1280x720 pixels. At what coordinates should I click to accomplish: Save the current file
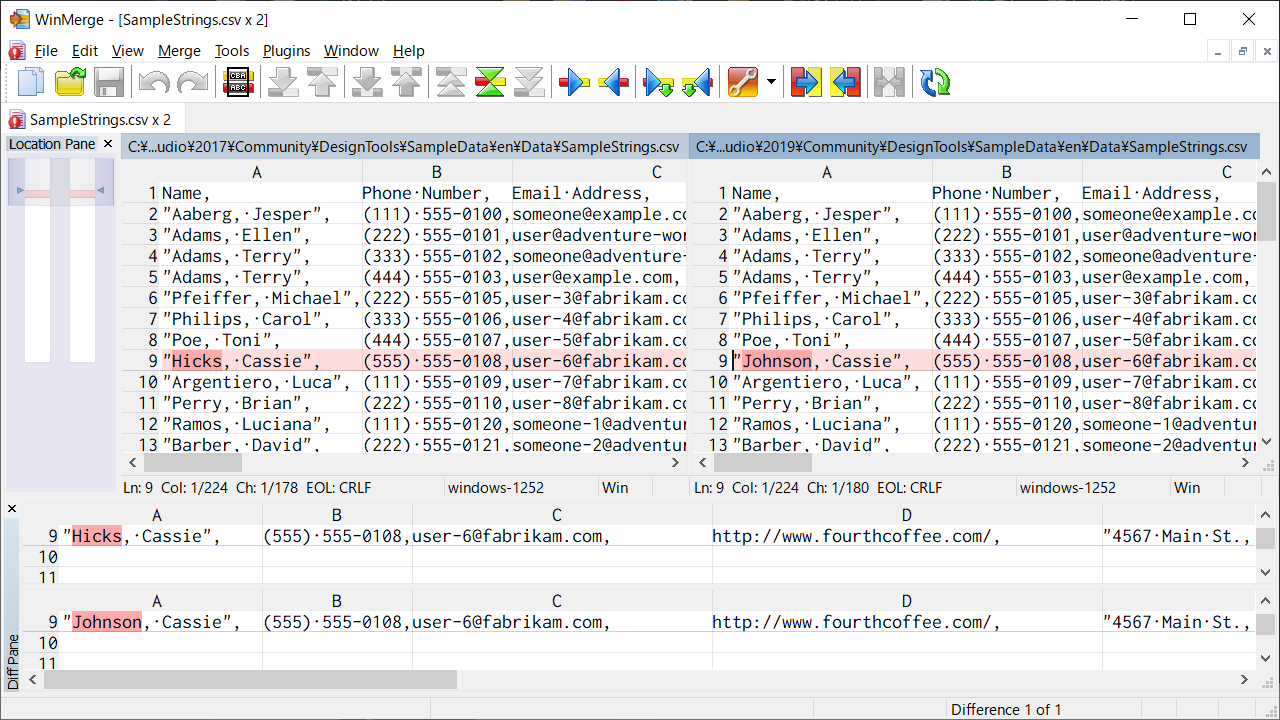pyautogui.click(x=108, y=82)
